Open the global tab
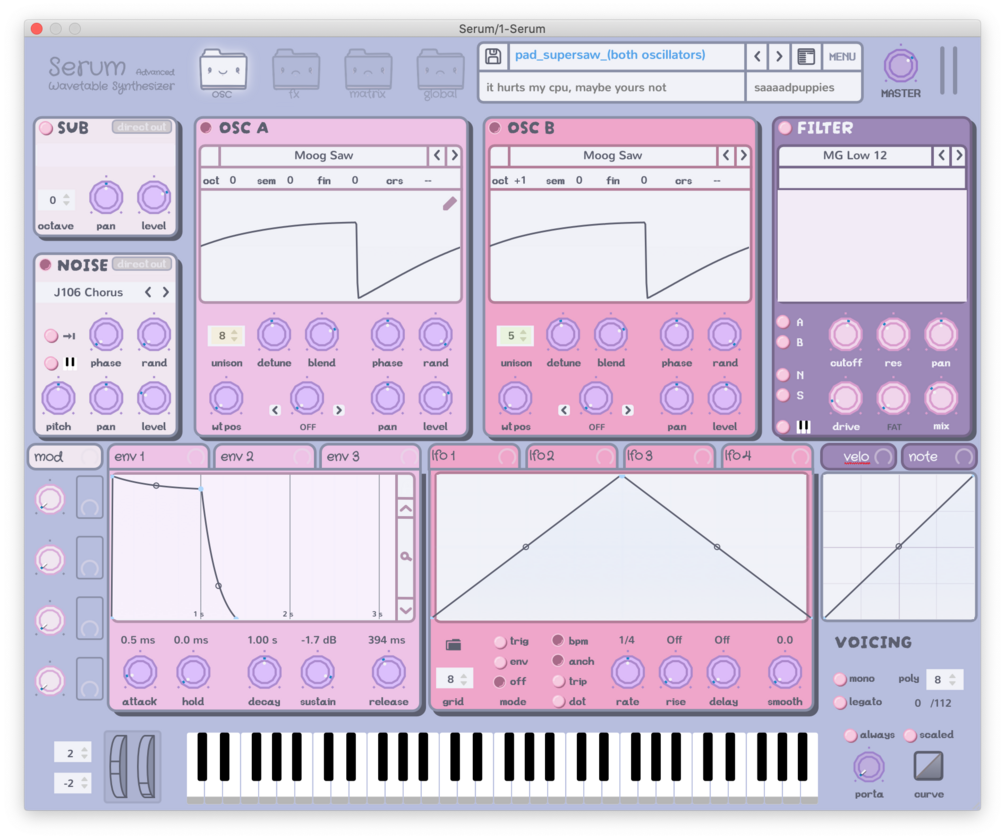 point(440,74)
